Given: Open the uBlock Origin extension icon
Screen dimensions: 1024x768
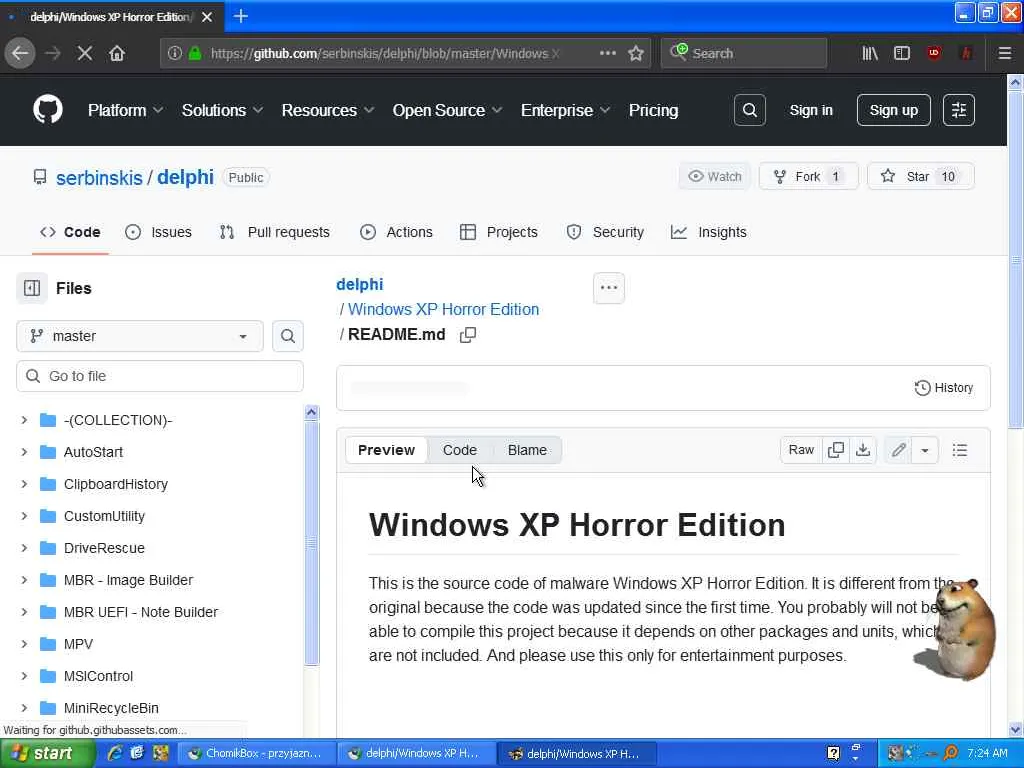Looking at the screenshot, I should (x=934, y=53).
